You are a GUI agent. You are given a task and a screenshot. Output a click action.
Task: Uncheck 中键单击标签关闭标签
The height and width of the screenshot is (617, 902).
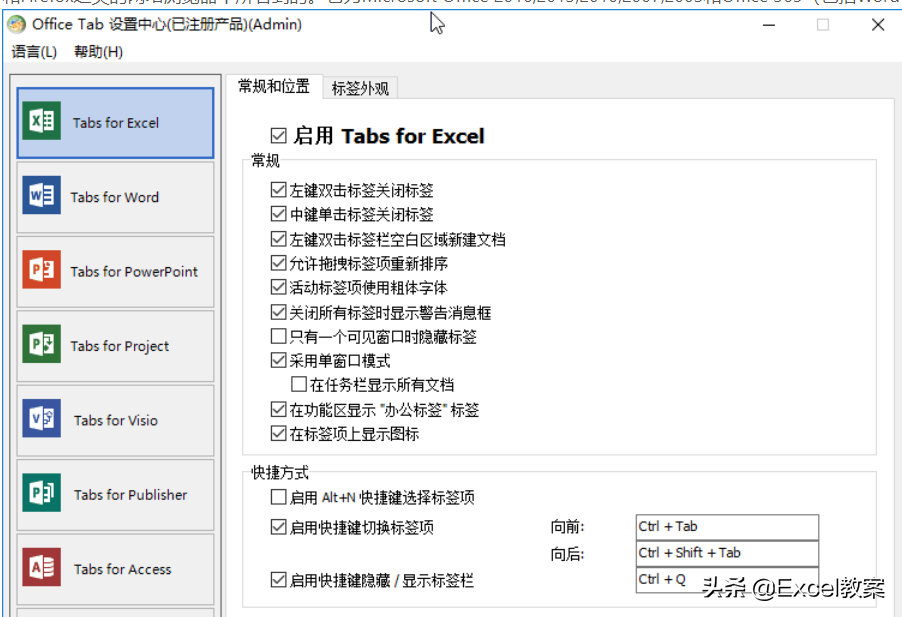pyautogui.click(x=278, y=214)
